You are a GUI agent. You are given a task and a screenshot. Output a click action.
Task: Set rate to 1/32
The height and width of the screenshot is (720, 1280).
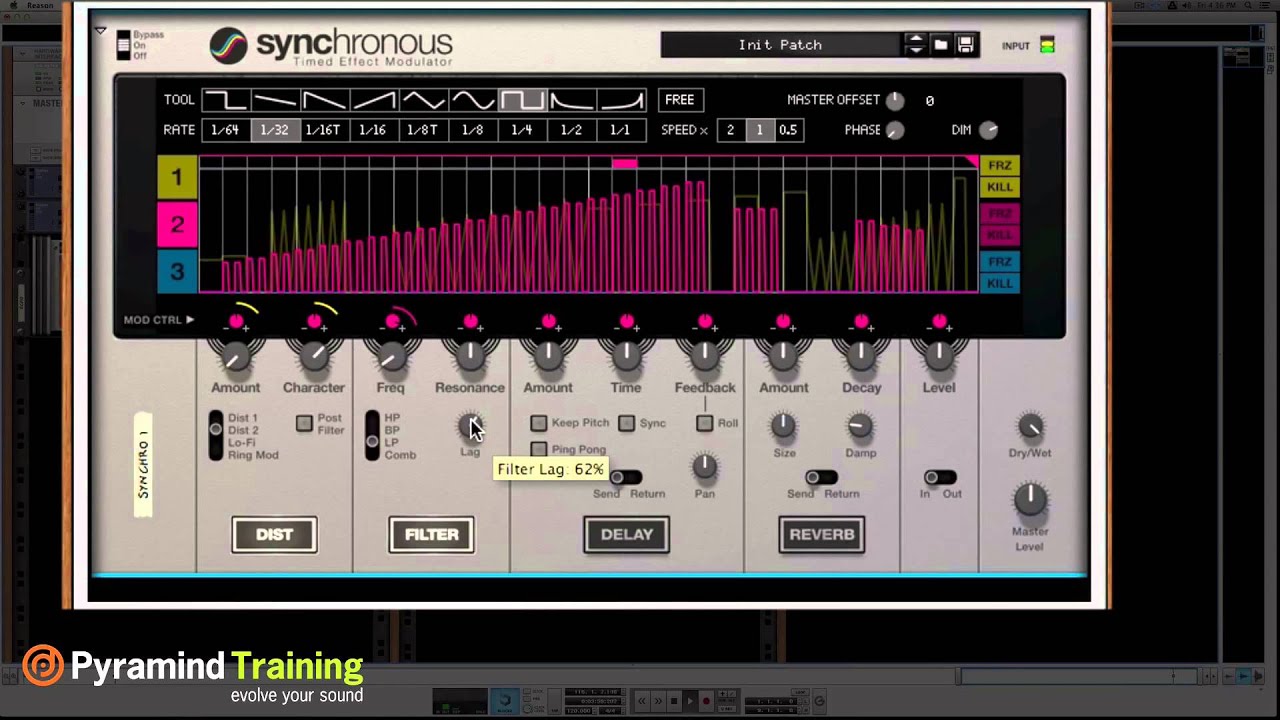click(275, 130)
